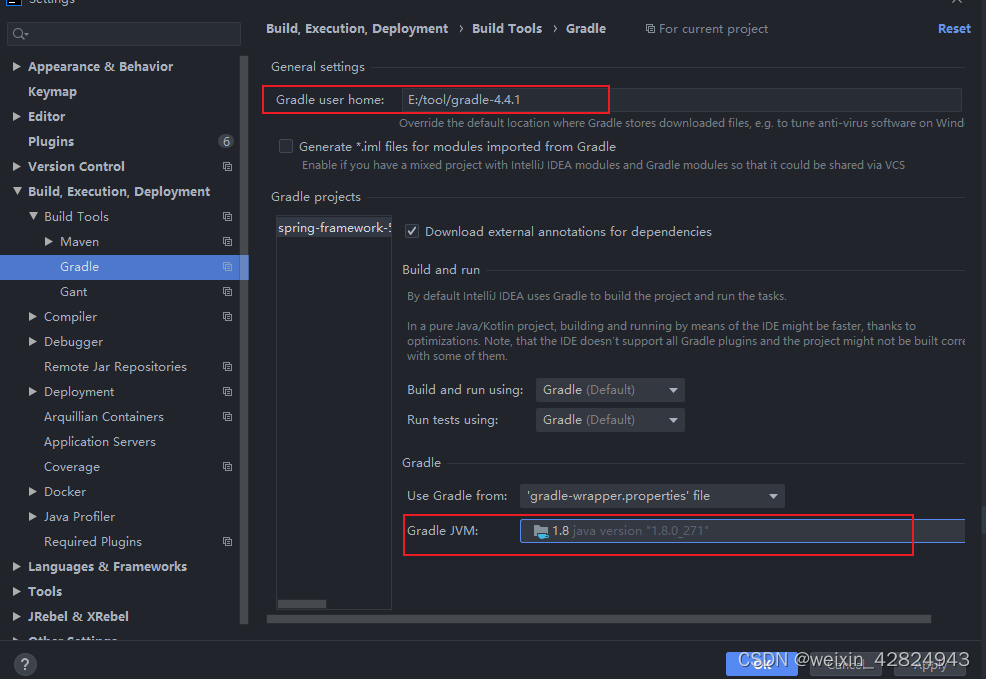Select Gant under Build Tools
This screenshot has height=679, width=986.
tap(74, 292)
